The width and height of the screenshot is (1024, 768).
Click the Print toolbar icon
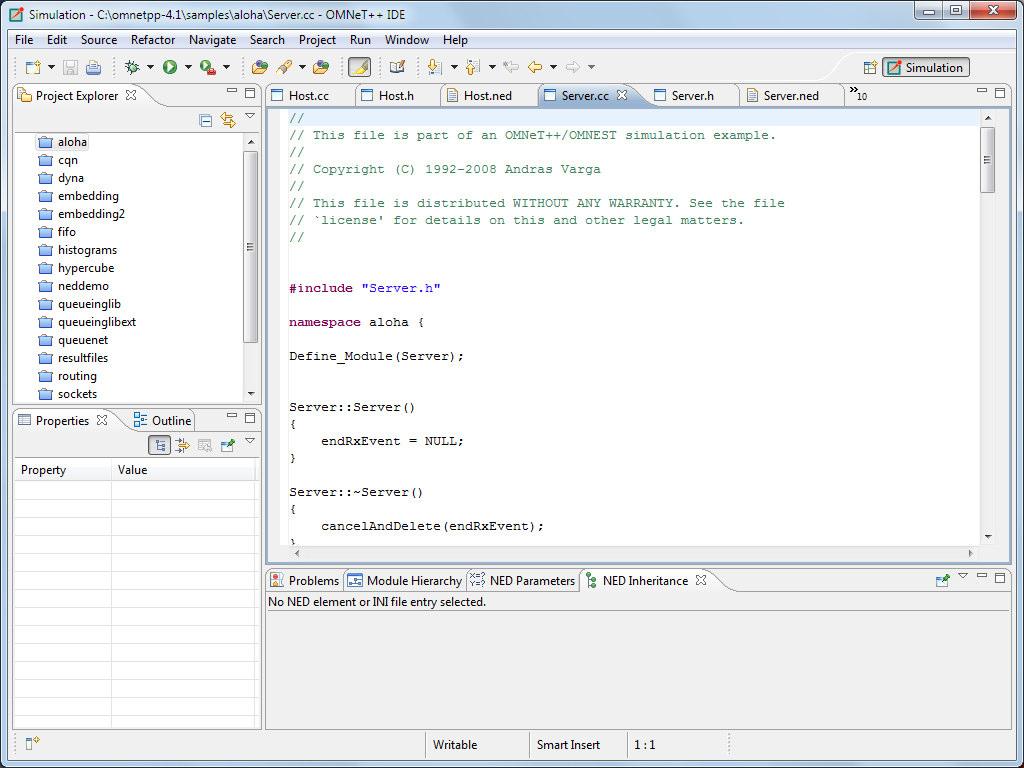coord(93,67)
